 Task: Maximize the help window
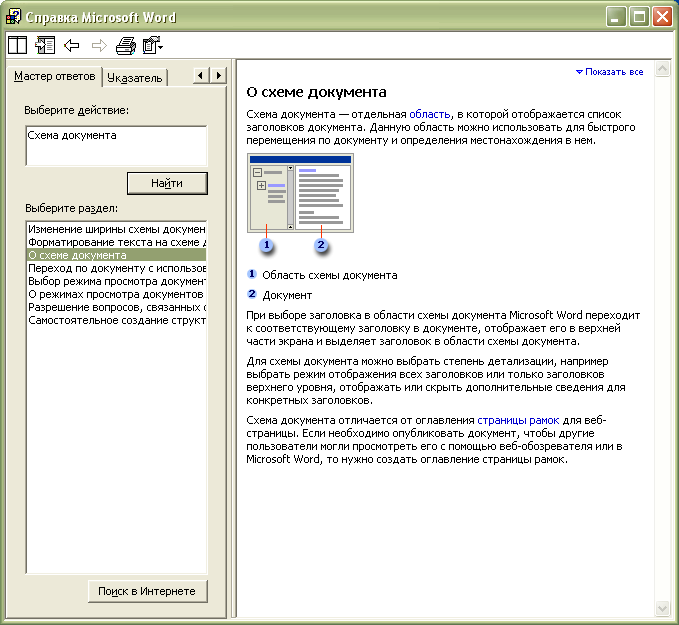pos(639,17)
